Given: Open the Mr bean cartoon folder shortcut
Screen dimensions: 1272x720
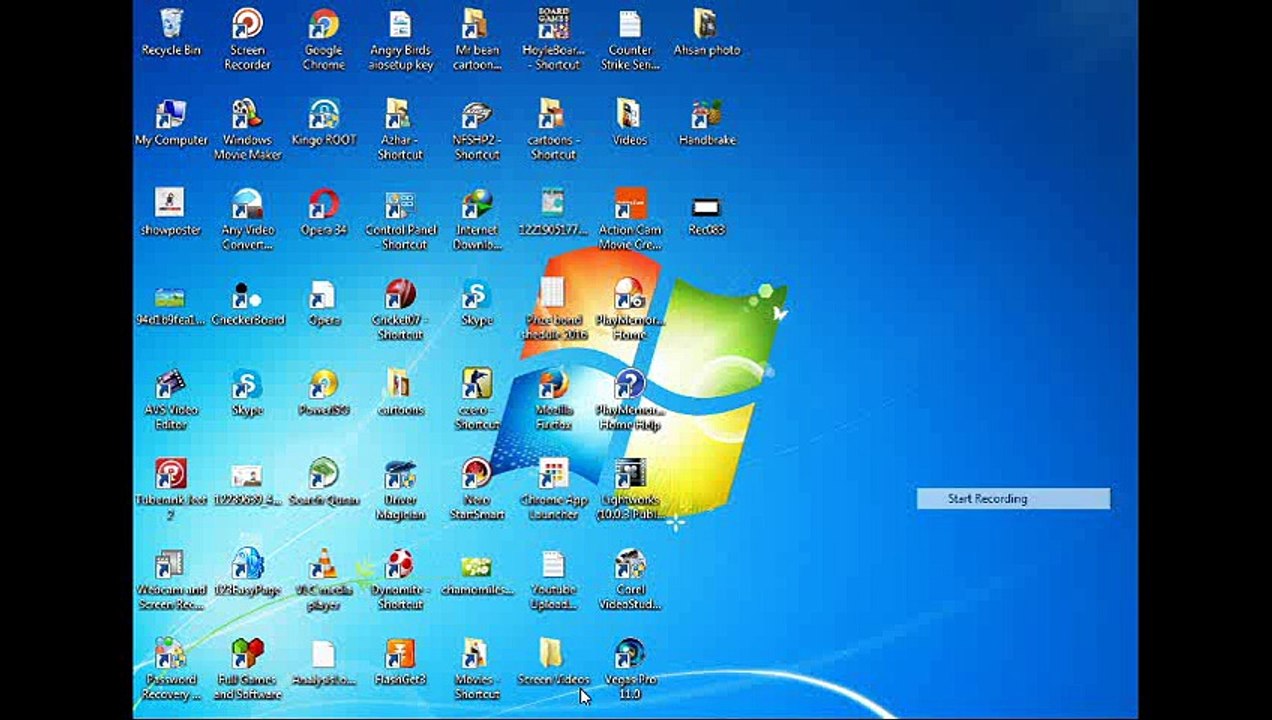Looking at the screenshot, I should pos(477,39).
